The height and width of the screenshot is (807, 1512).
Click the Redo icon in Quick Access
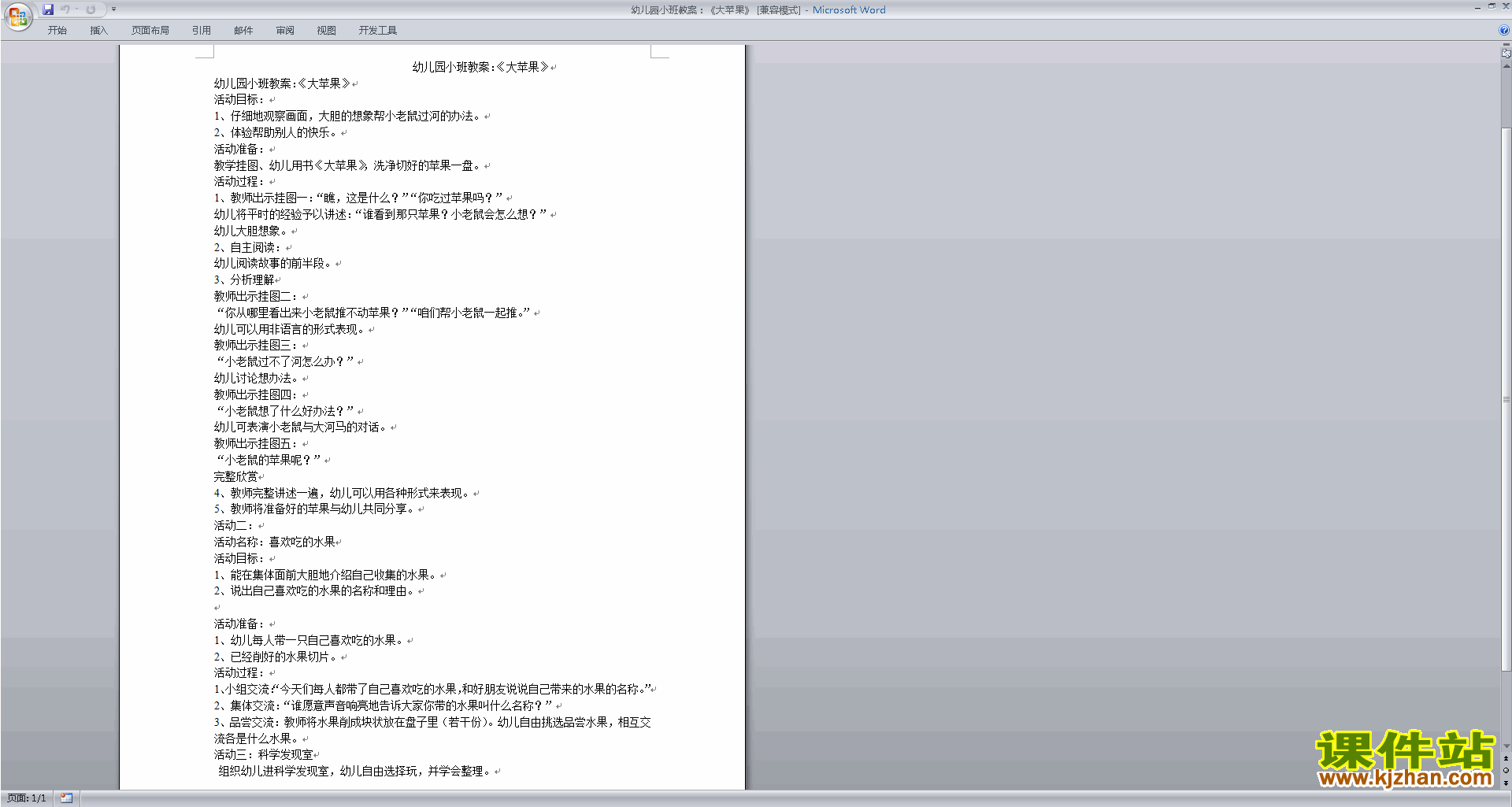point(91,9)
